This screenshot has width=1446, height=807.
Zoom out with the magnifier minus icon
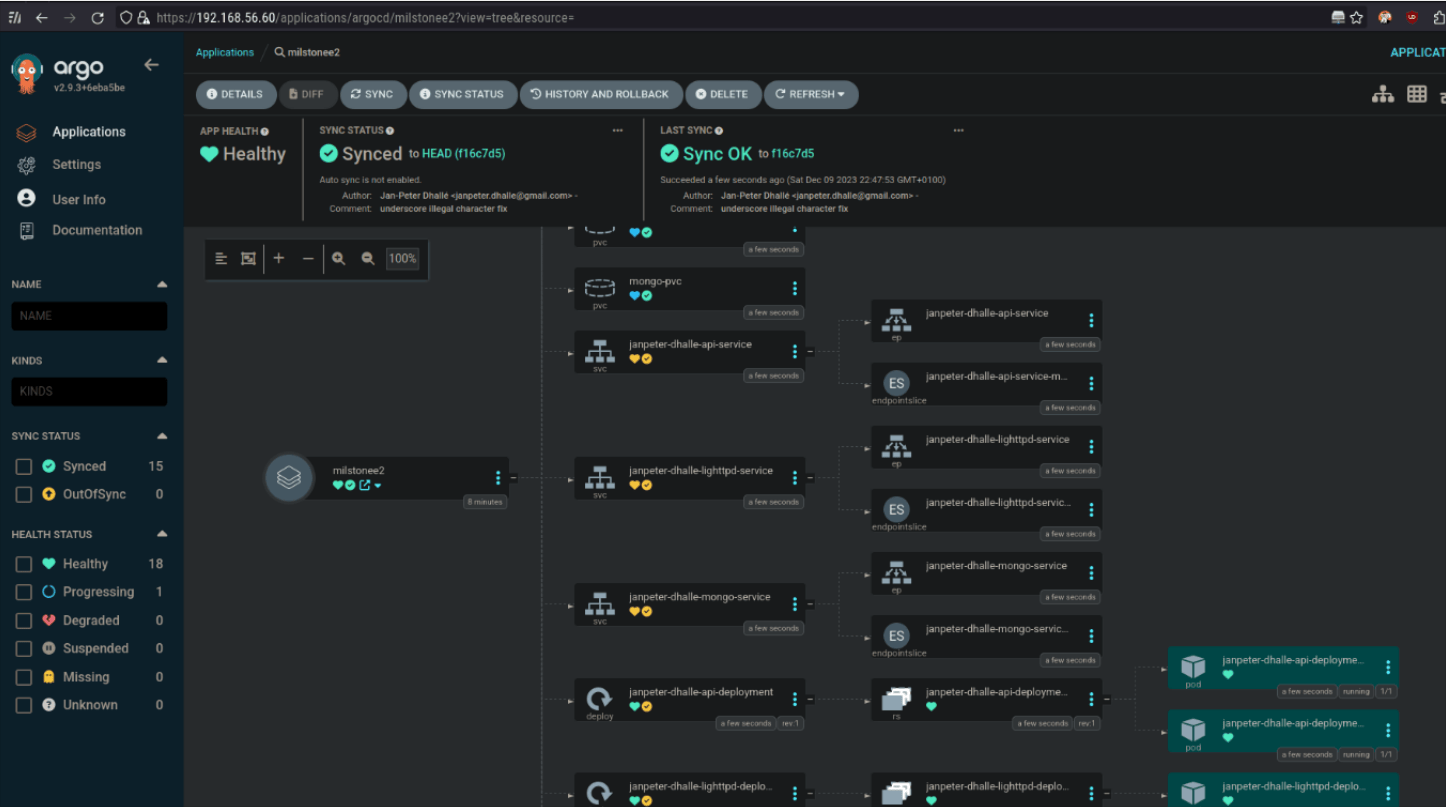pos(368,258)
